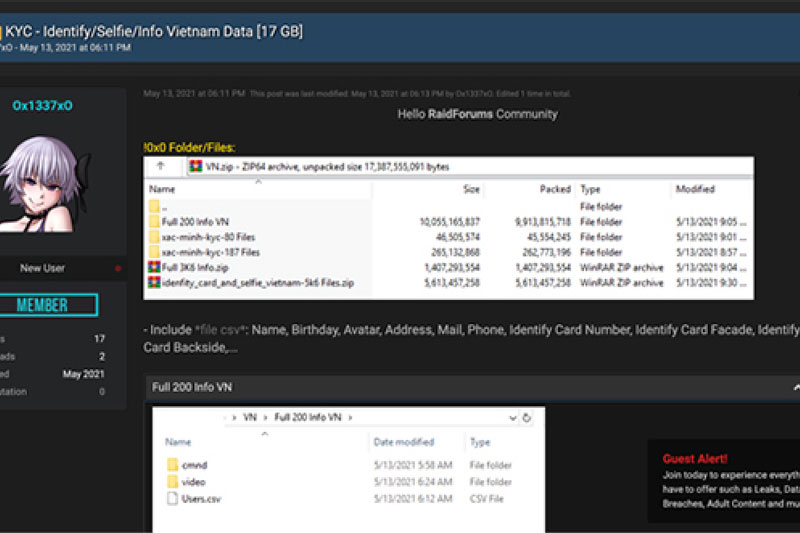Image resolution: width=800 pixels, height=533 pixels.
Task: Open the Explorer address bar history dropdown
Action: click(x=512, y=416)
